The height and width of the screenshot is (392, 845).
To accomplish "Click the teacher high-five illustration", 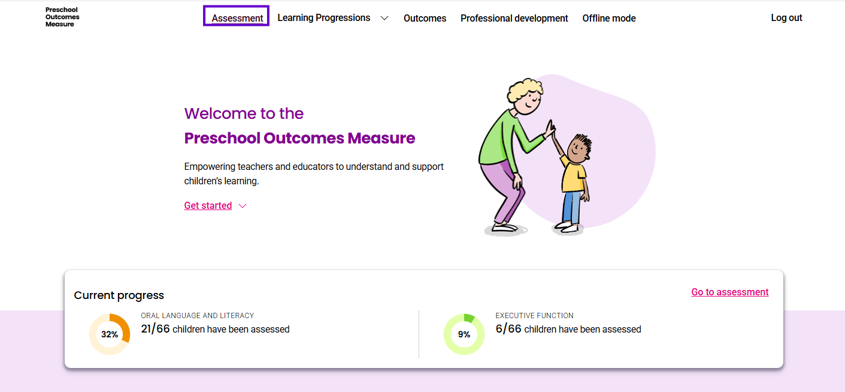I will click(x=511, y=156).
